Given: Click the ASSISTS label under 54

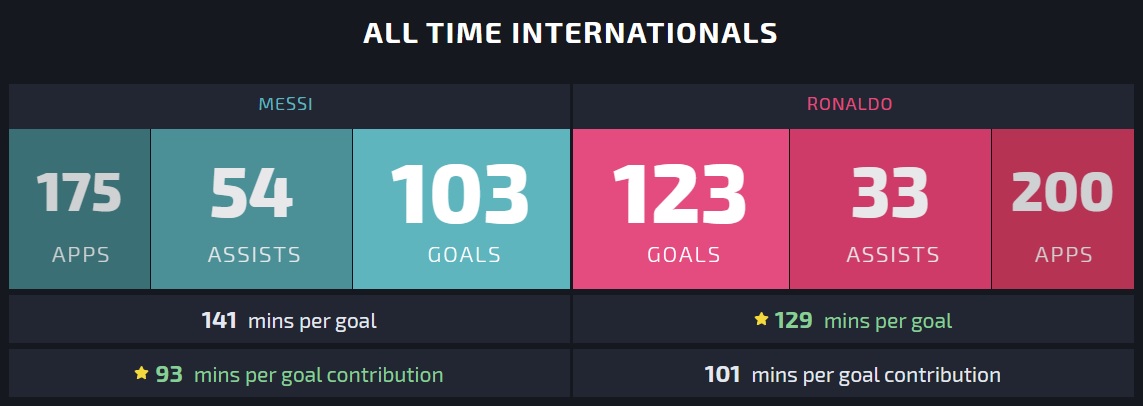Looking at the screenshot, I should point(254,254).
